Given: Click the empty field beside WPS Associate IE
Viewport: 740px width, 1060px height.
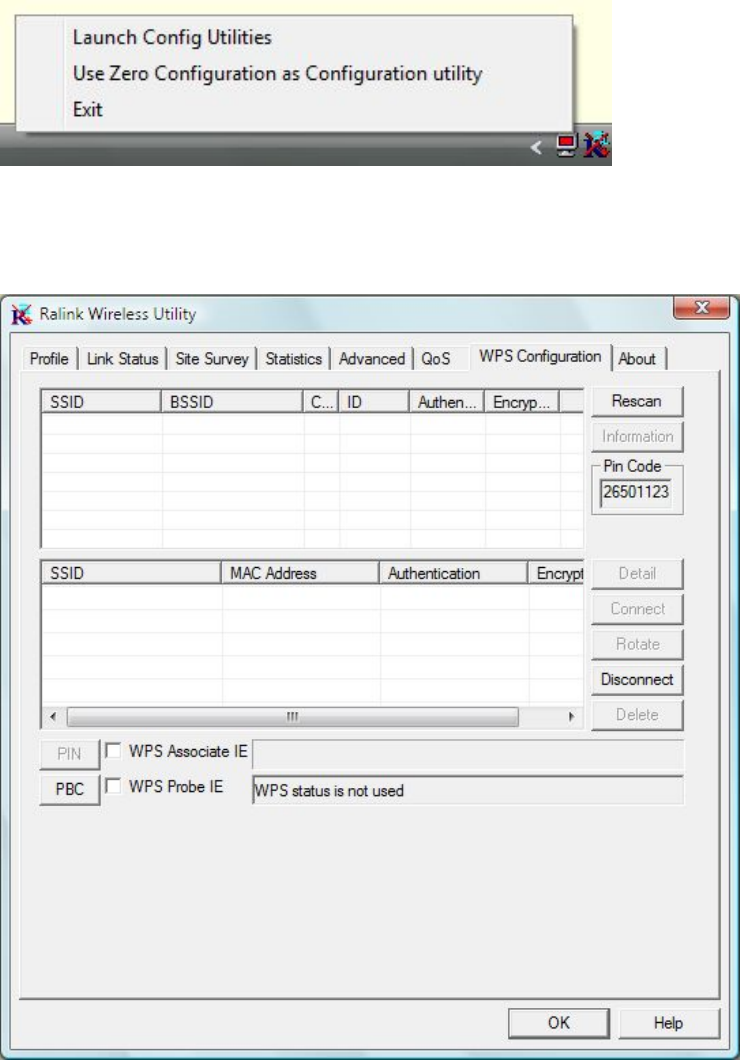Looking at the screenshot, I should [x=468, y=754].
